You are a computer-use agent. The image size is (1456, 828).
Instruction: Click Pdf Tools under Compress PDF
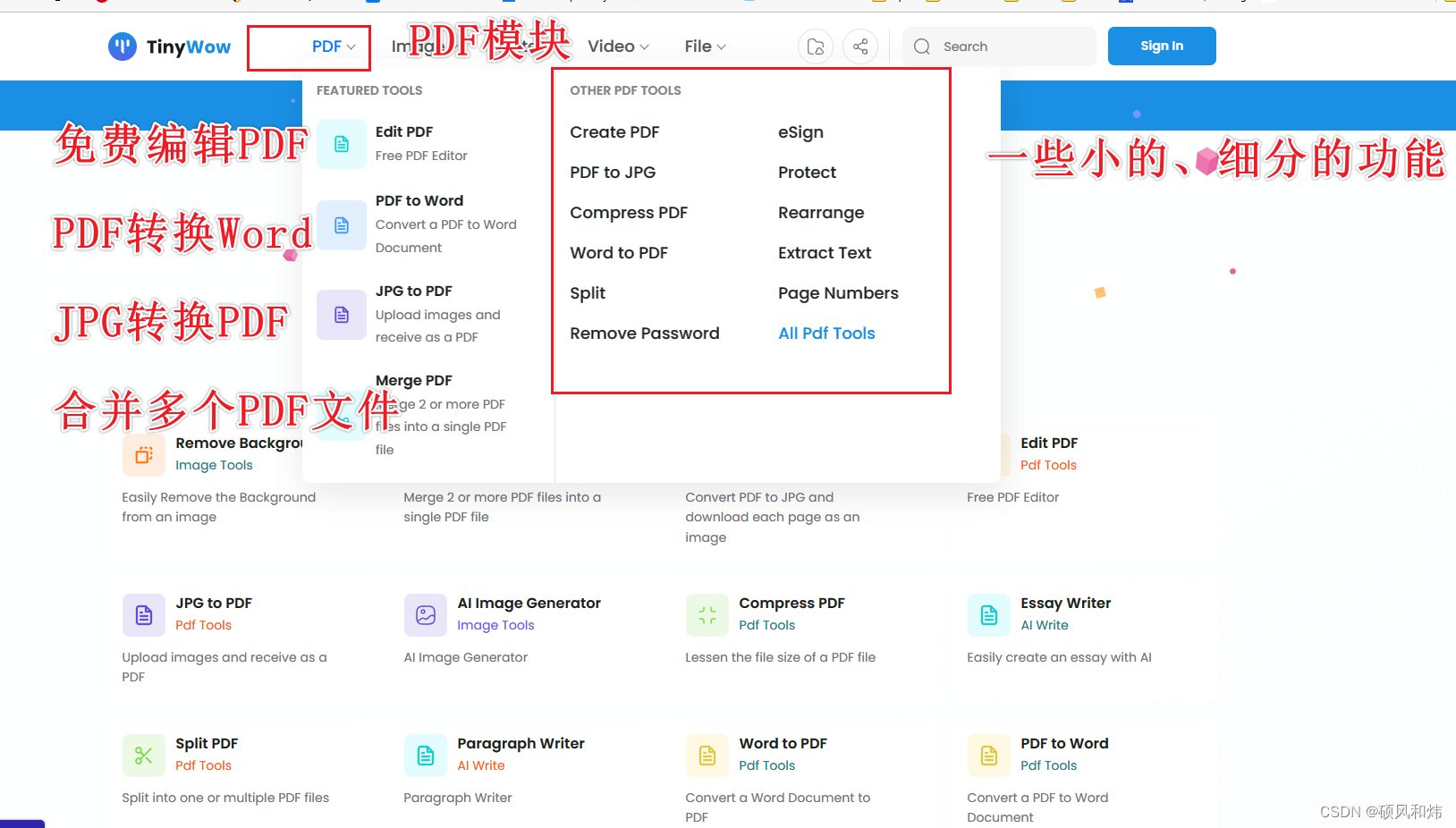click(x=767, y=625)
